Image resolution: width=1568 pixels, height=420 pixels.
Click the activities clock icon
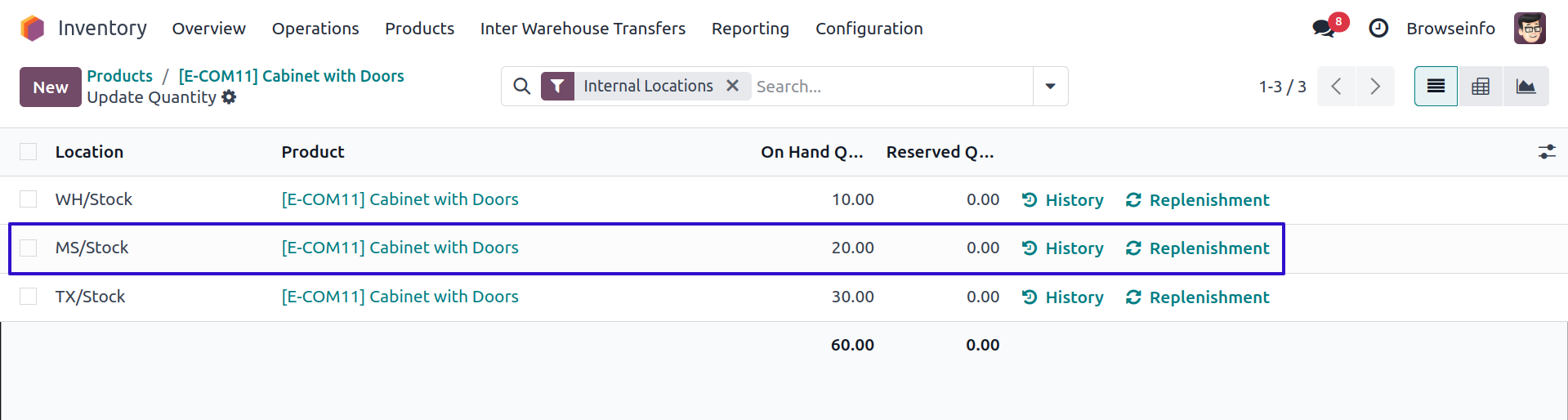1378,29
